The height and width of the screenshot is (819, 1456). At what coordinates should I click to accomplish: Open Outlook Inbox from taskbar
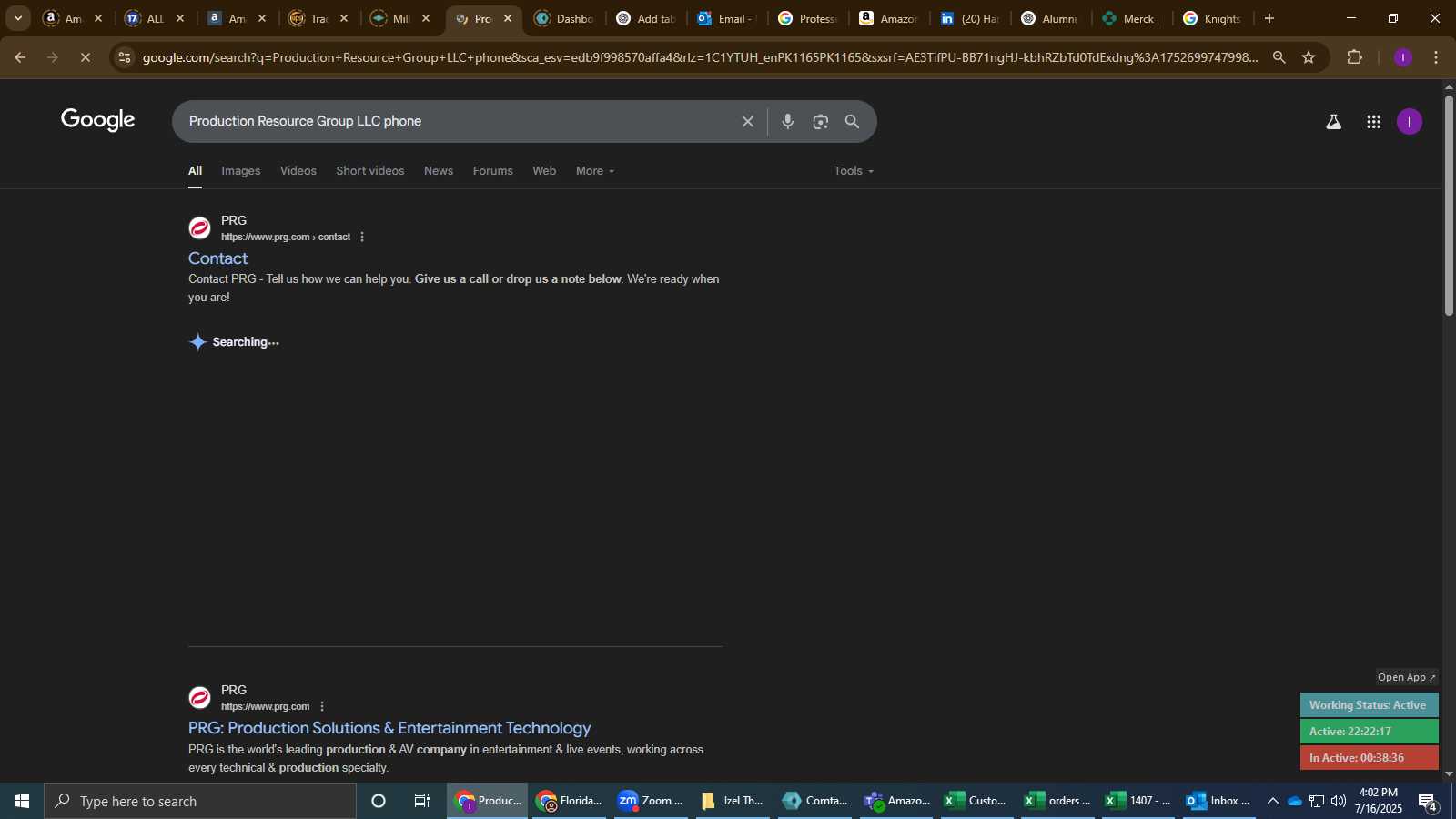1218,801
